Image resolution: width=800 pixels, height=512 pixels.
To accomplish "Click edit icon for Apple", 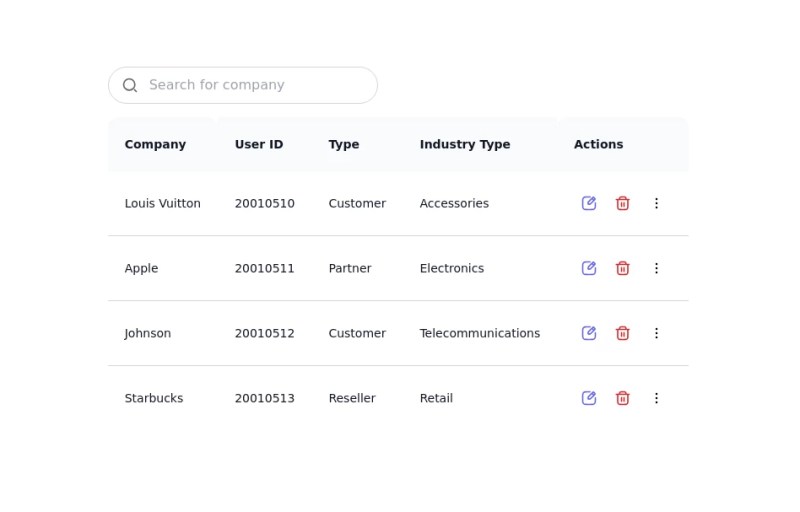I will [589, 268].
